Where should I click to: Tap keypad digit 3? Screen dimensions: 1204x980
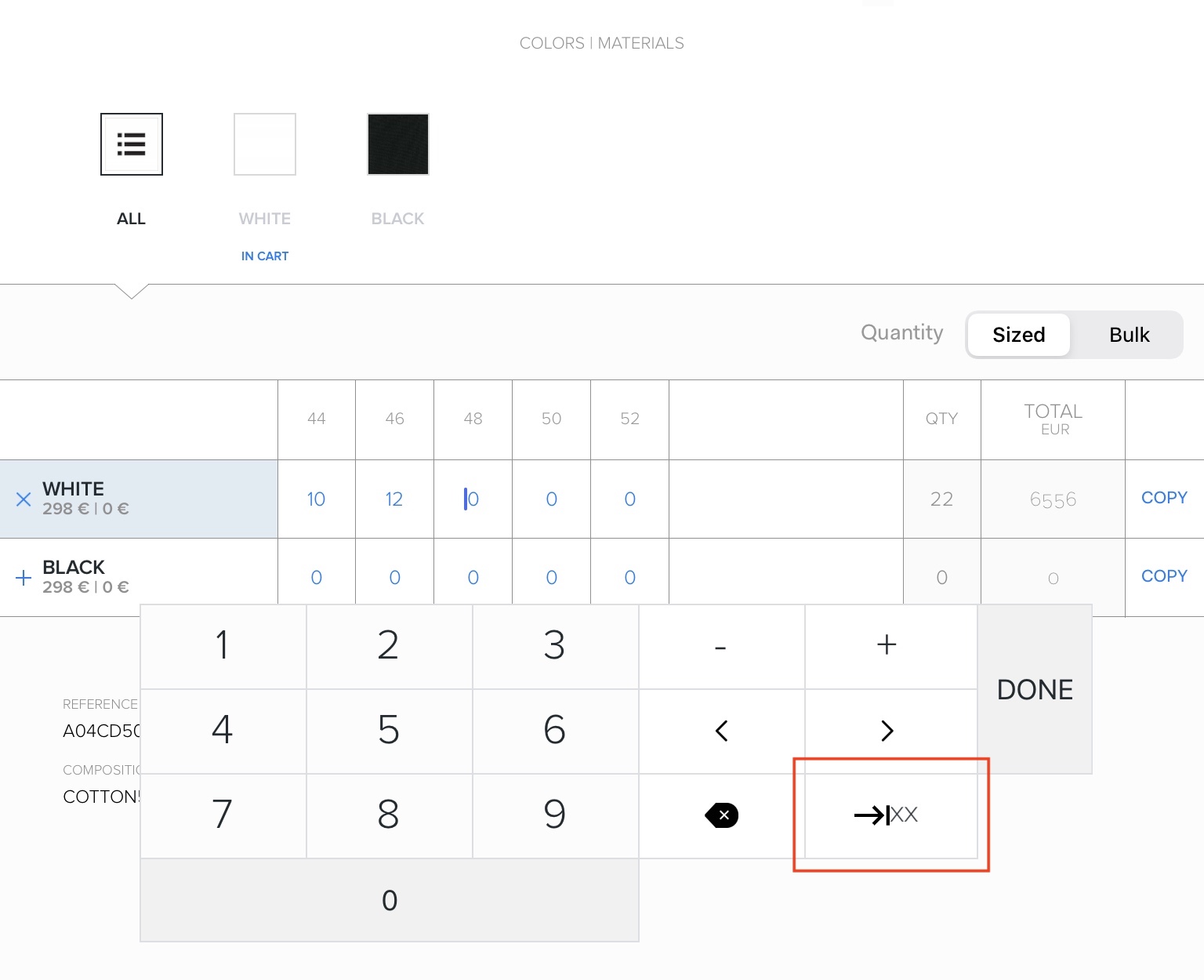(x=555, y=646)
